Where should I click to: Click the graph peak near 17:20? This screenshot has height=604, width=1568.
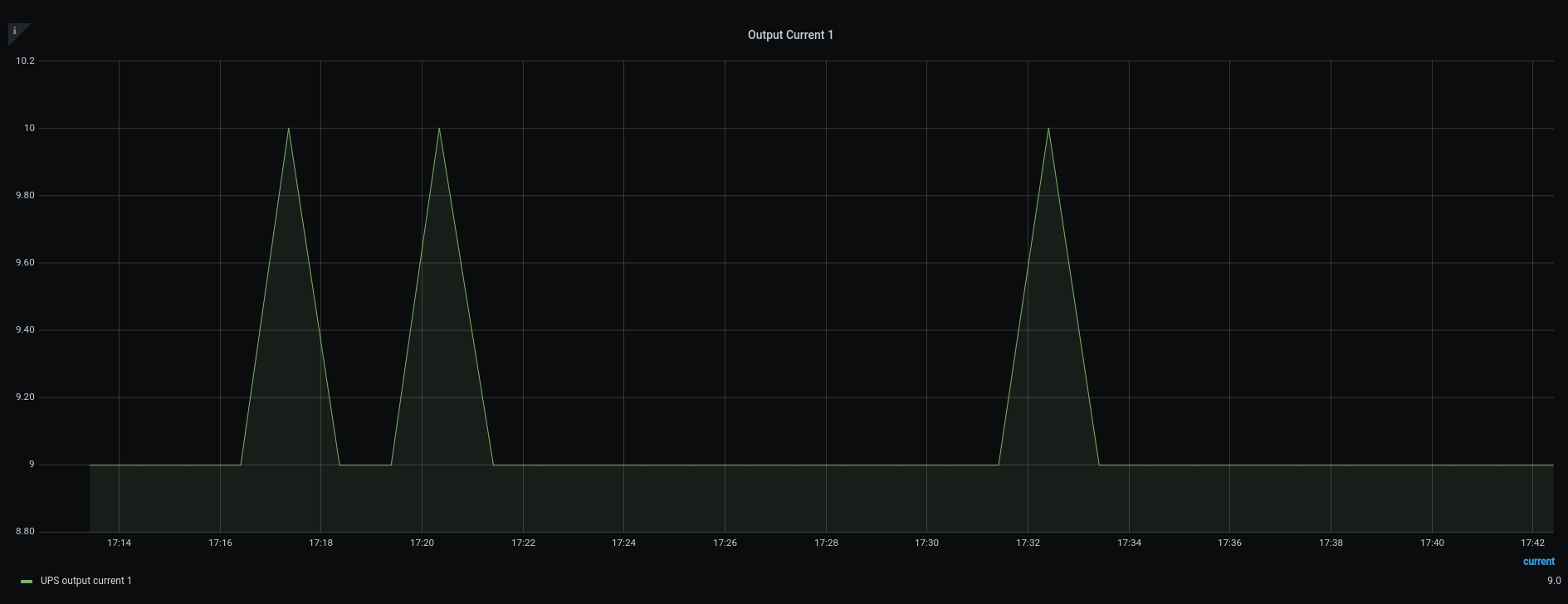(x=439, y=129)
